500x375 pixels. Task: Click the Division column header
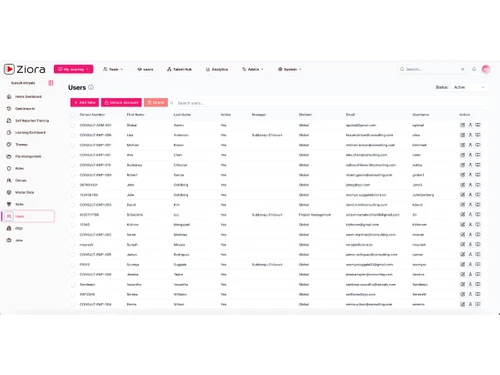pos(305,115)
